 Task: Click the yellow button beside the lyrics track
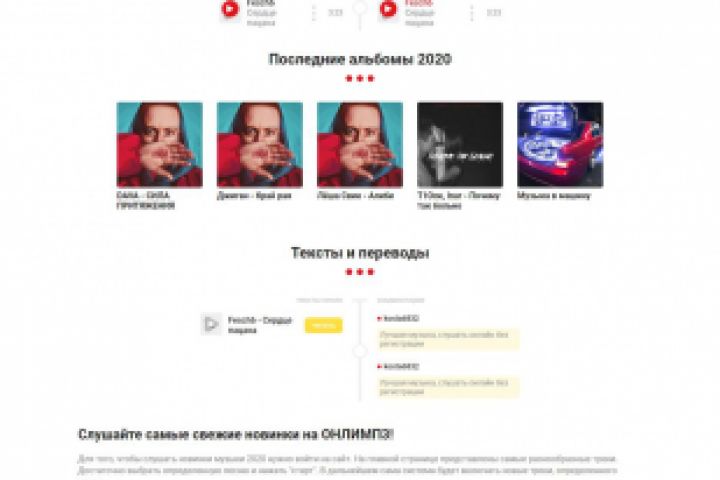click(324, 325)
